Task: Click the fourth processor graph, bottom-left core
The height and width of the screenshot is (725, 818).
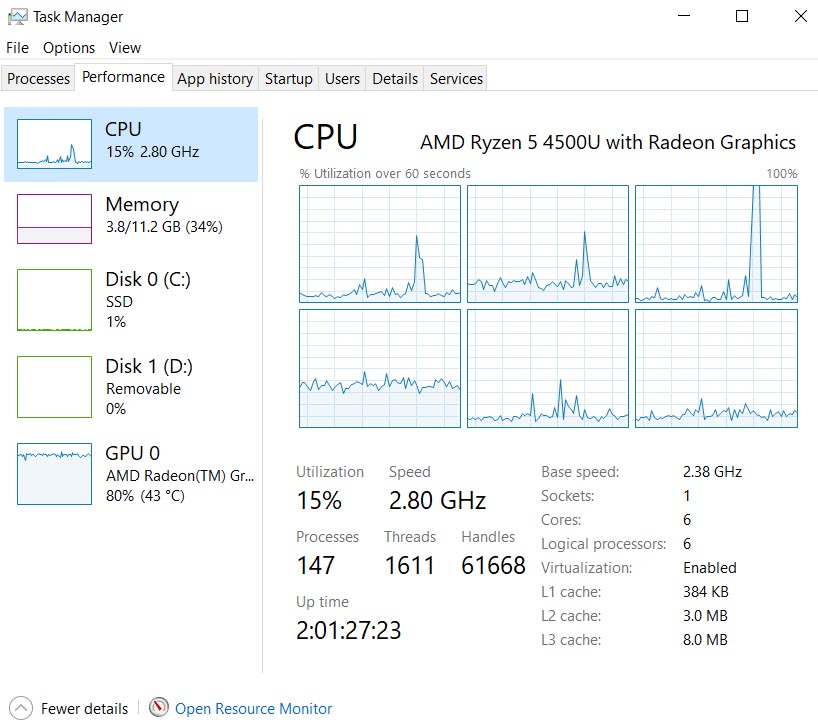Action: [380, 369]
